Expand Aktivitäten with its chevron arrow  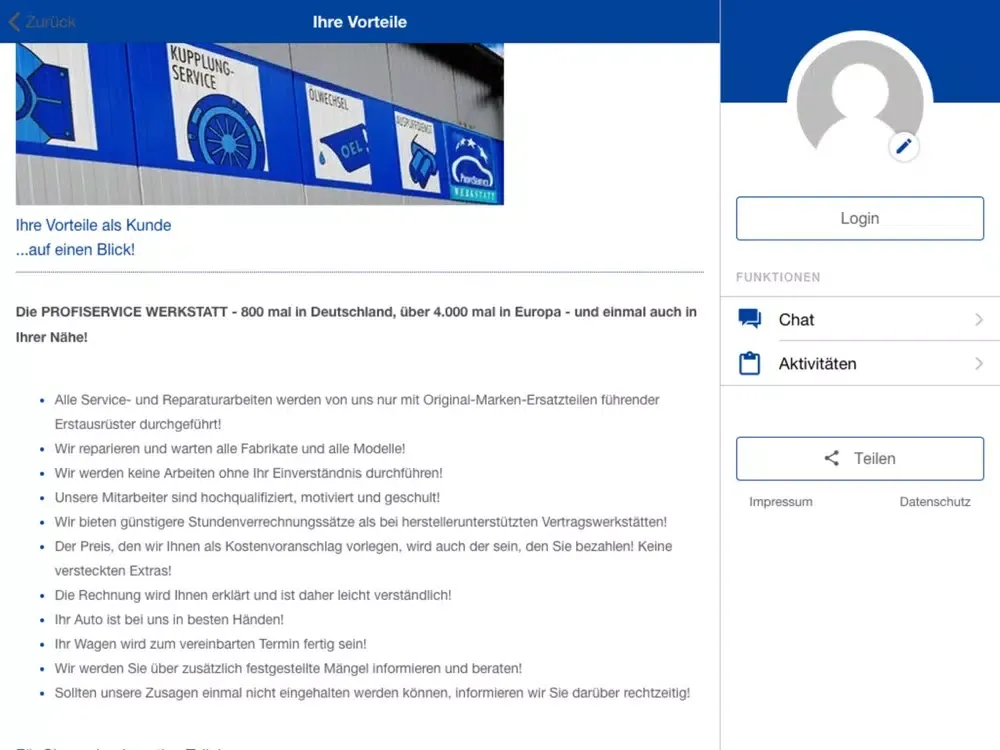click(x=979, y=364)
